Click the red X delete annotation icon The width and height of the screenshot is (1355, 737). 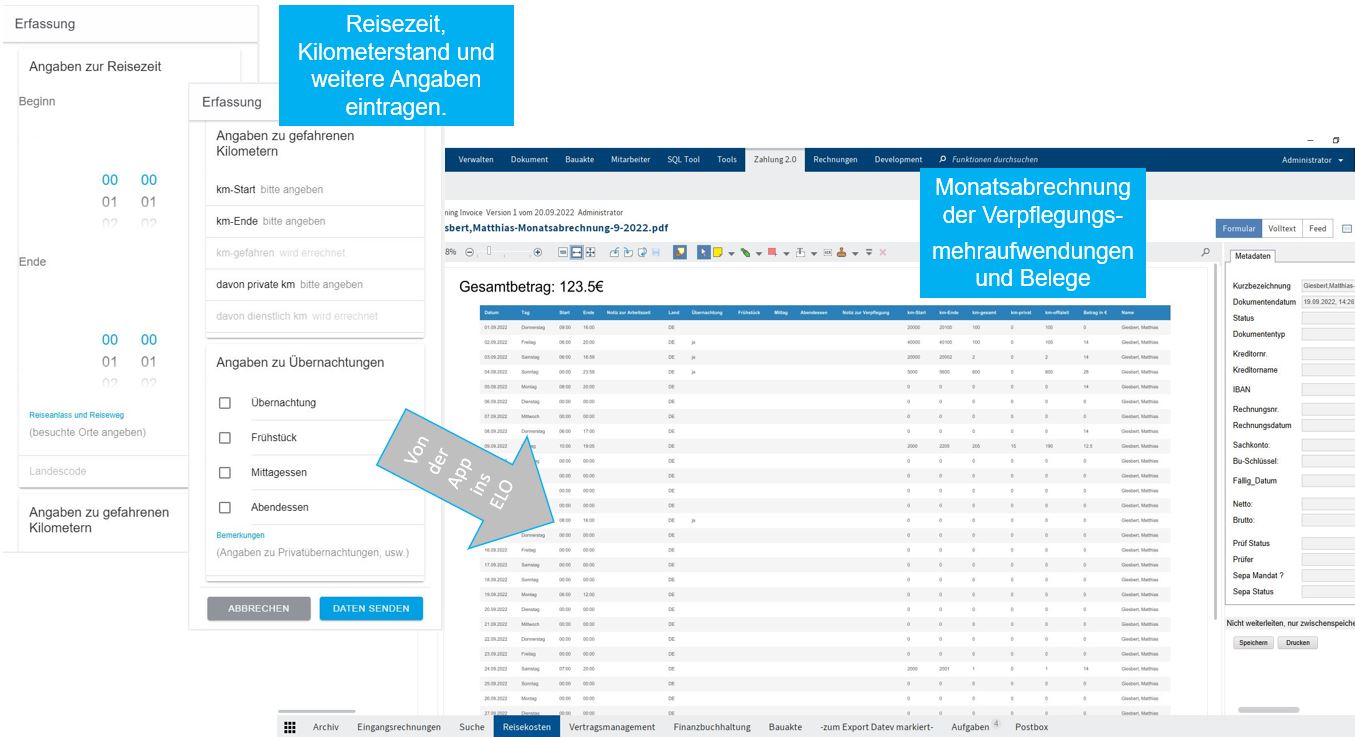click(x=882, y=252)
